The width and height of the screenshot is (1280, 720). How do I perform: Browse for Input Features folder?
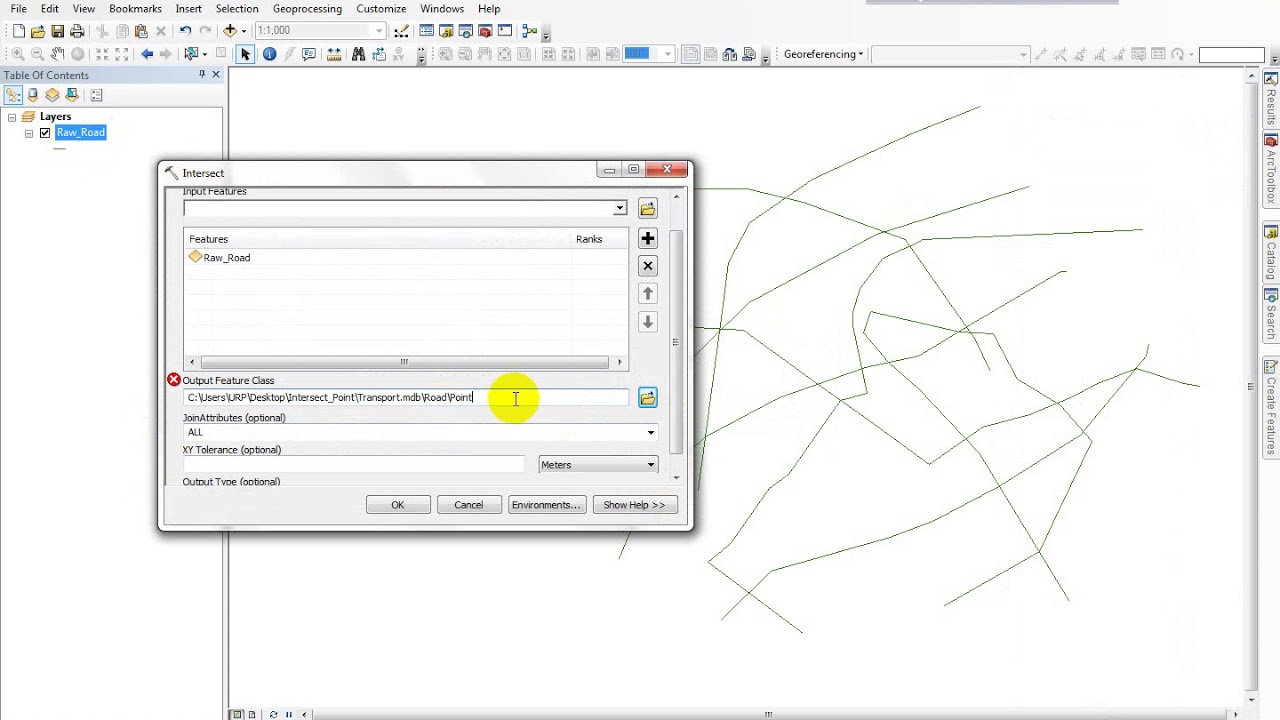point(648,209)
